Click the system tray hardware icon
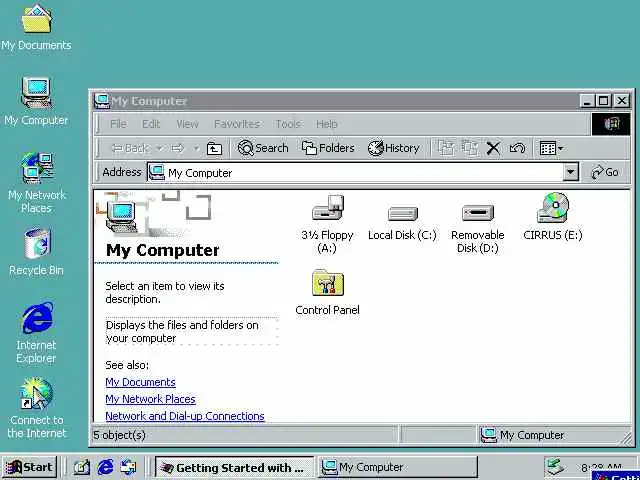Screen dimensions: 640x480 point(555,467)
